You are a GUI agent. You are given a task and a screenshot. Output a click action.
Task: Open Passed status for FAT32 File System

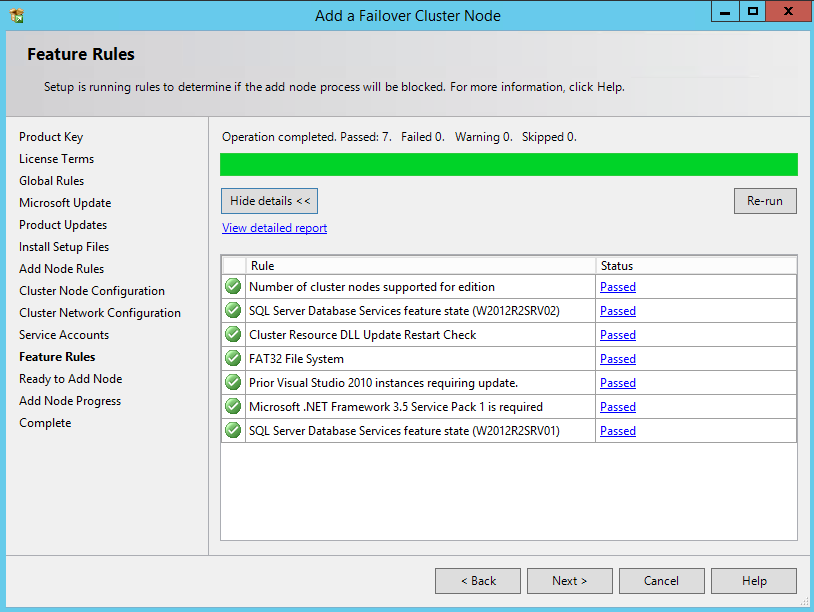[x=618, y=359]
